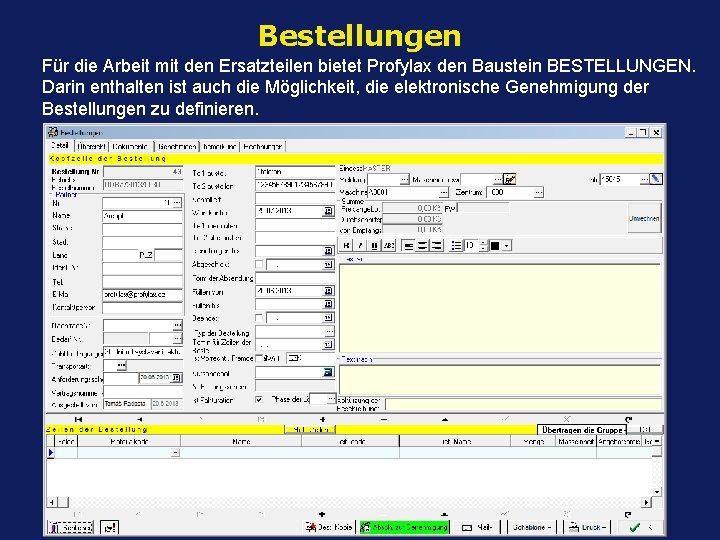This screenshot has width=720, height=540.
Task: Click the Best. Kopie button
Action: 329,527
